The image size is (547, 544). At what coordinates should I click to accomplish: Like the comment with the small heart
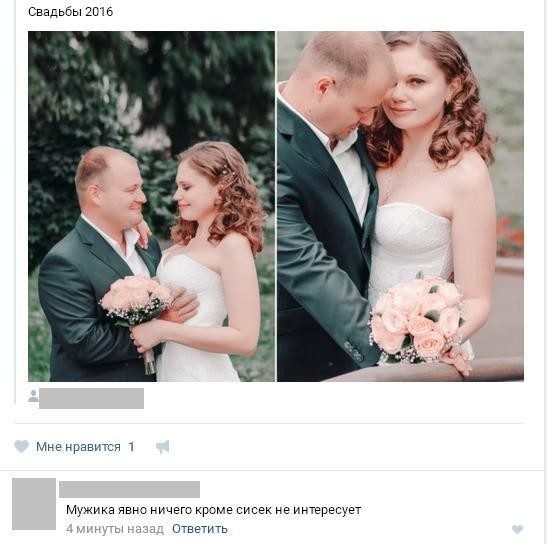[517, 529]
